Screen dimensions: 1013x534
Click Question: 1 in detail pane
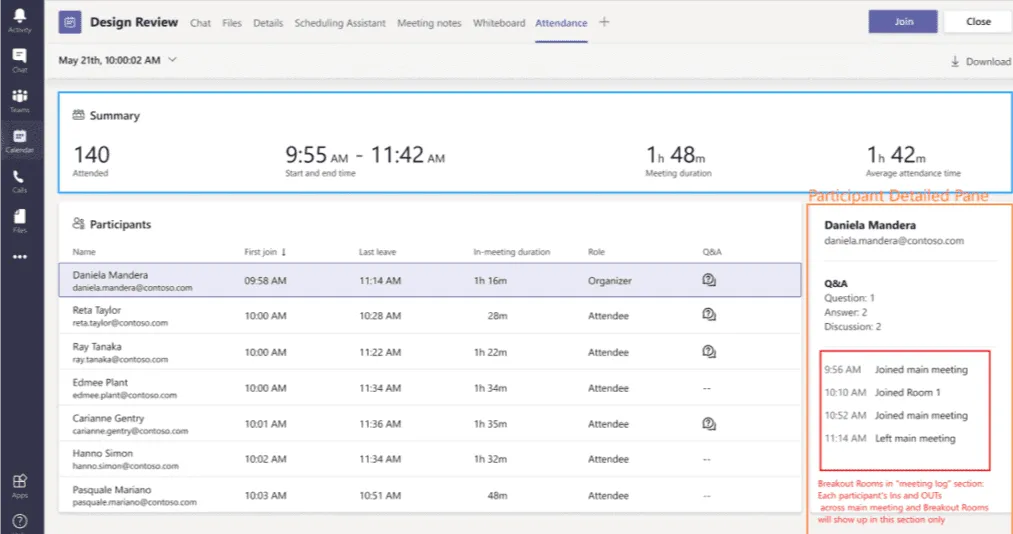(849, 298)
